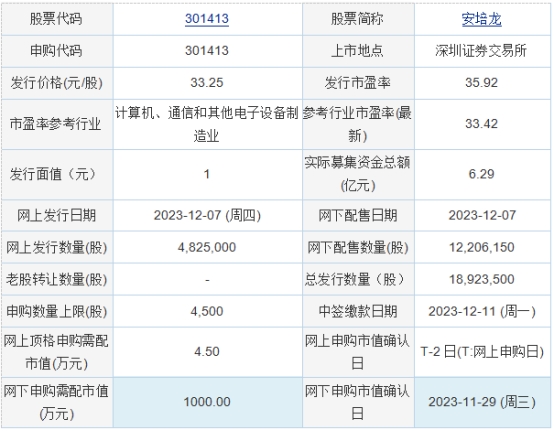
Task: Open the 安培龙 stock name link
Action: tap(482, 19)
